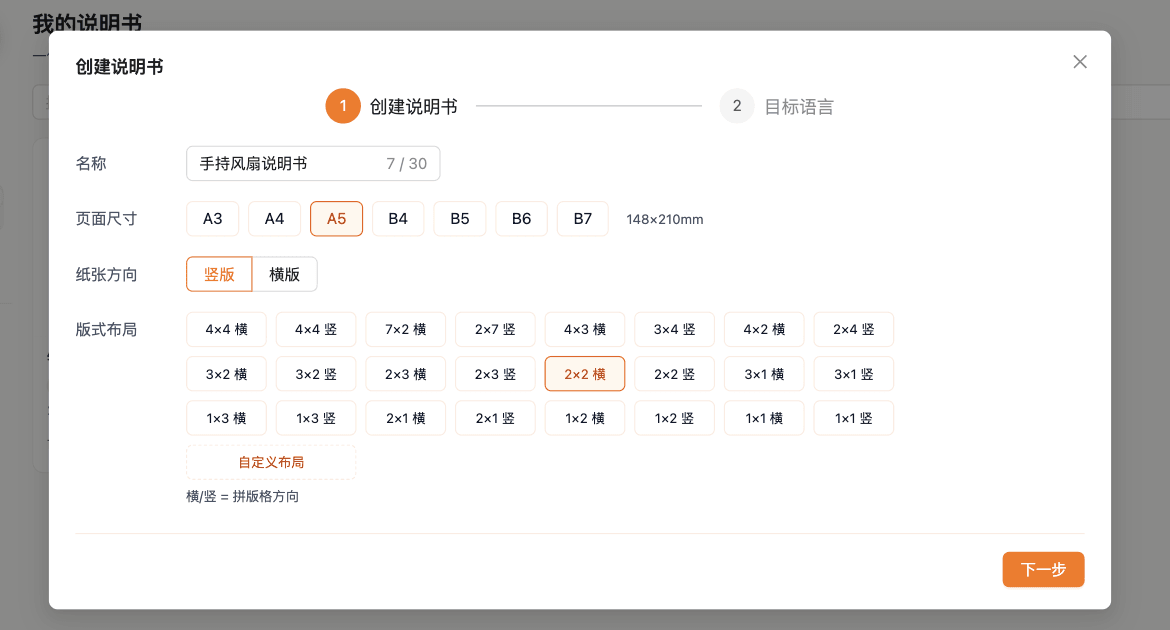Screen dimensions: 1170x630
Task: Select the 4×3 横 layout
Action: 584,329
